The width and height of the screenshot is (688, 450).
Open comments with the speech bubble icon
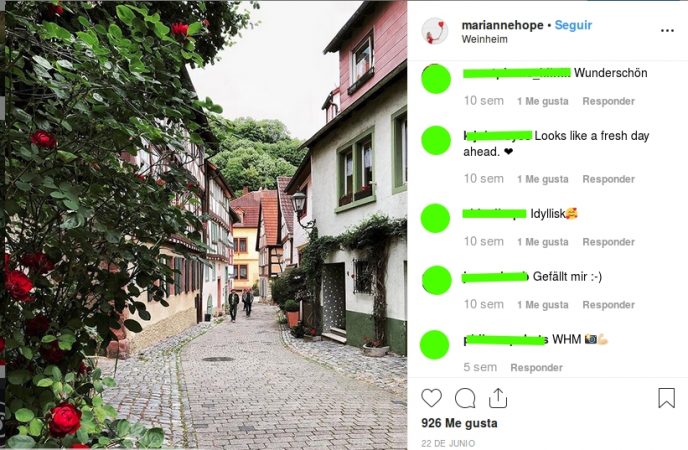click(x=465, y=398)
